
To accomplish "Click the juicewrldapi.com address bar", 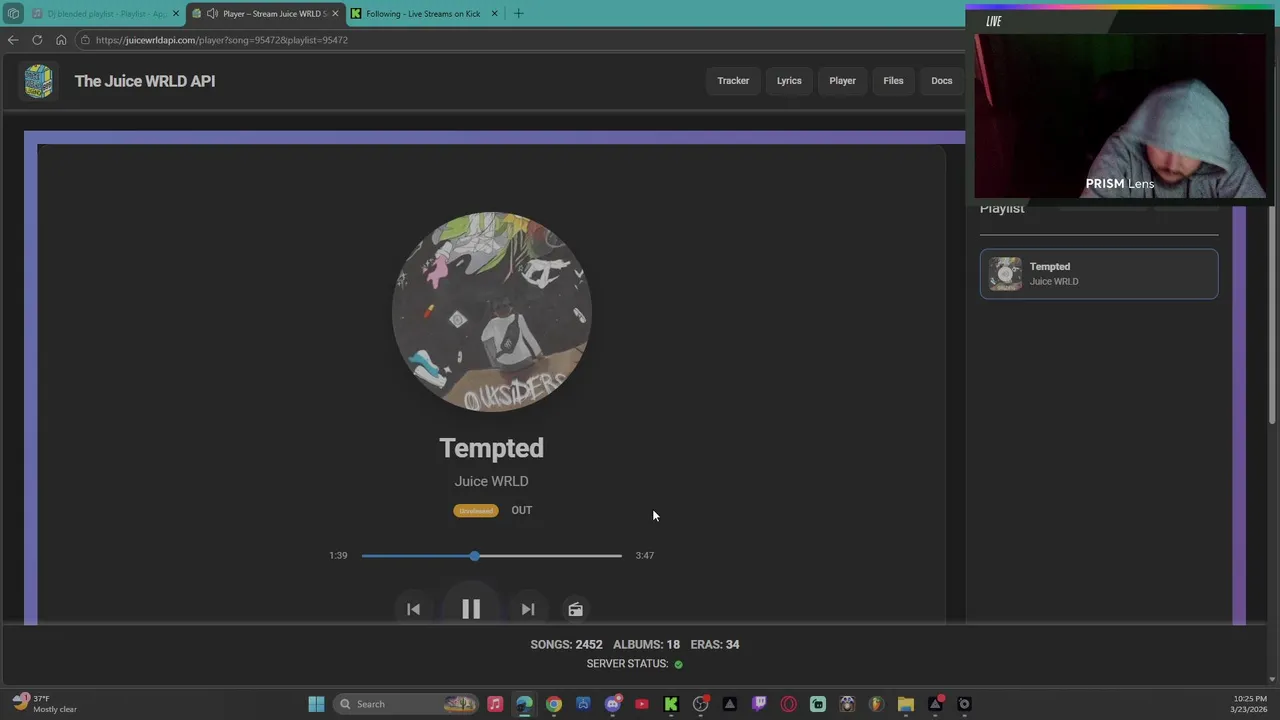I will [520, 40].
